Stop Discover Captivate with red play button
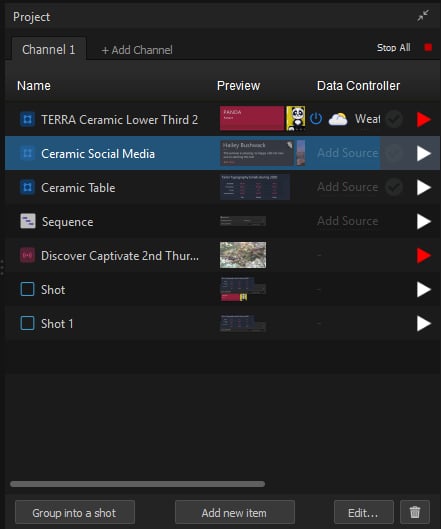This screenshot has width=441, height=529. (424, 256)
